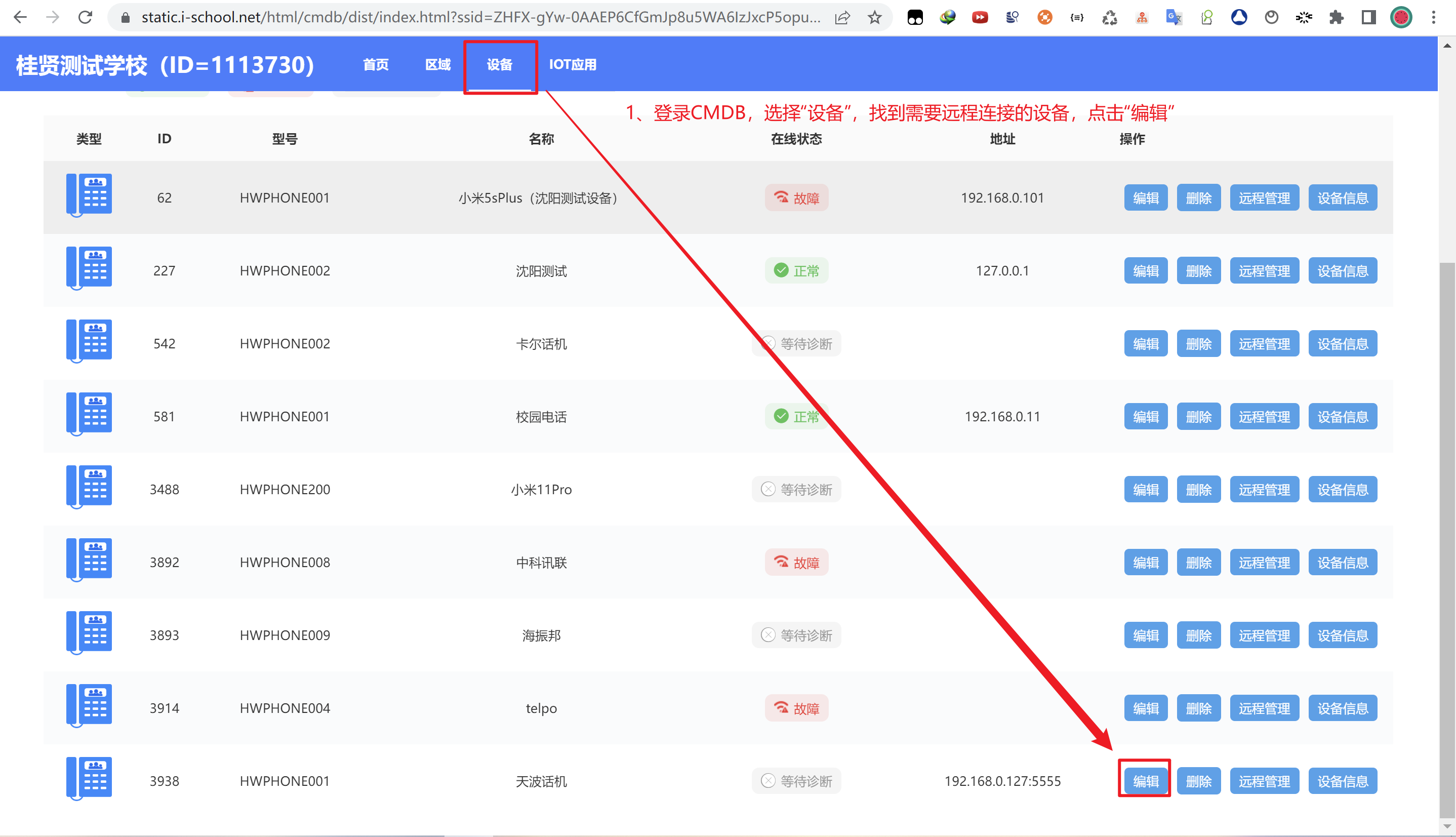Image resolution: width=1456 pixels, height=837 pixels.
Task: Click the red YouTube-style extension icon
Action: [x=980, y=17]
